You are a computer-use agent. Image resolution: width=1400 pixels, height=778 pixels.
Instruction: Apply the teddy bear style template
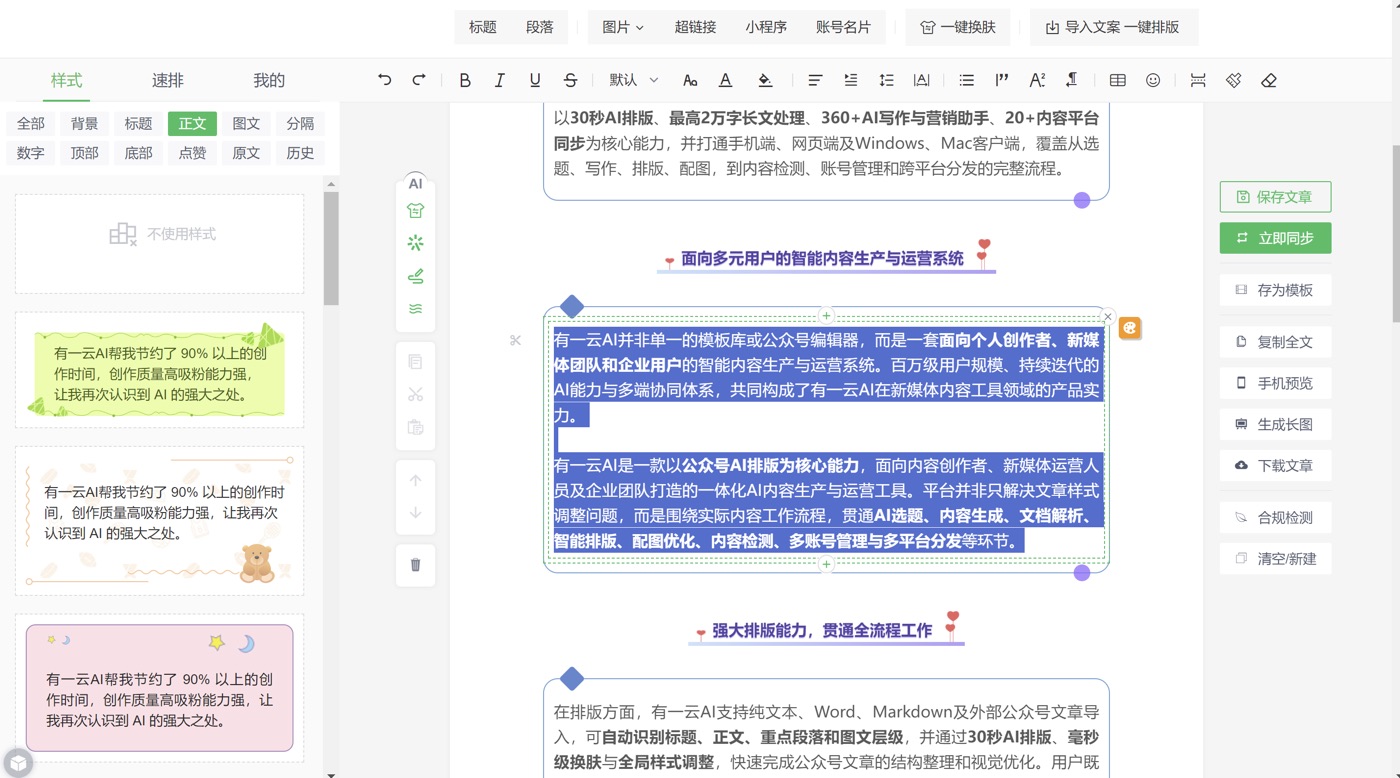coord(160,521)
